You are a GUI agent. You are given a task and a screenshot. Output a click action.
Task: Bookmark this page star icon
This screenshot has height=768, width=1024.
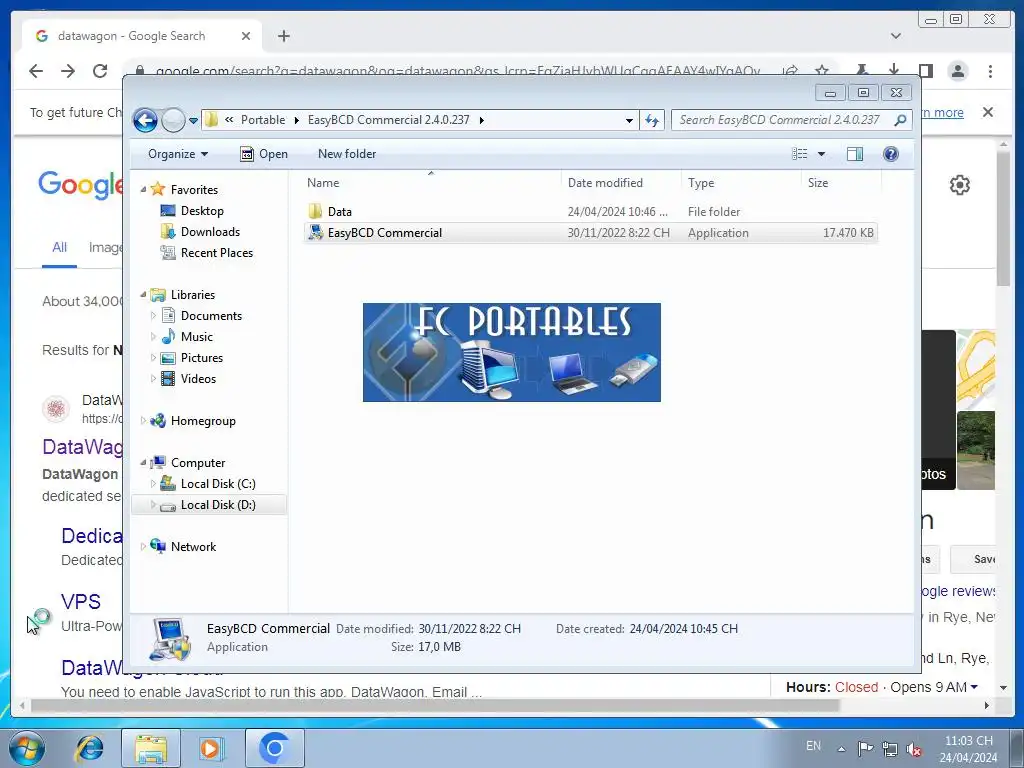[x=822, y=69]
